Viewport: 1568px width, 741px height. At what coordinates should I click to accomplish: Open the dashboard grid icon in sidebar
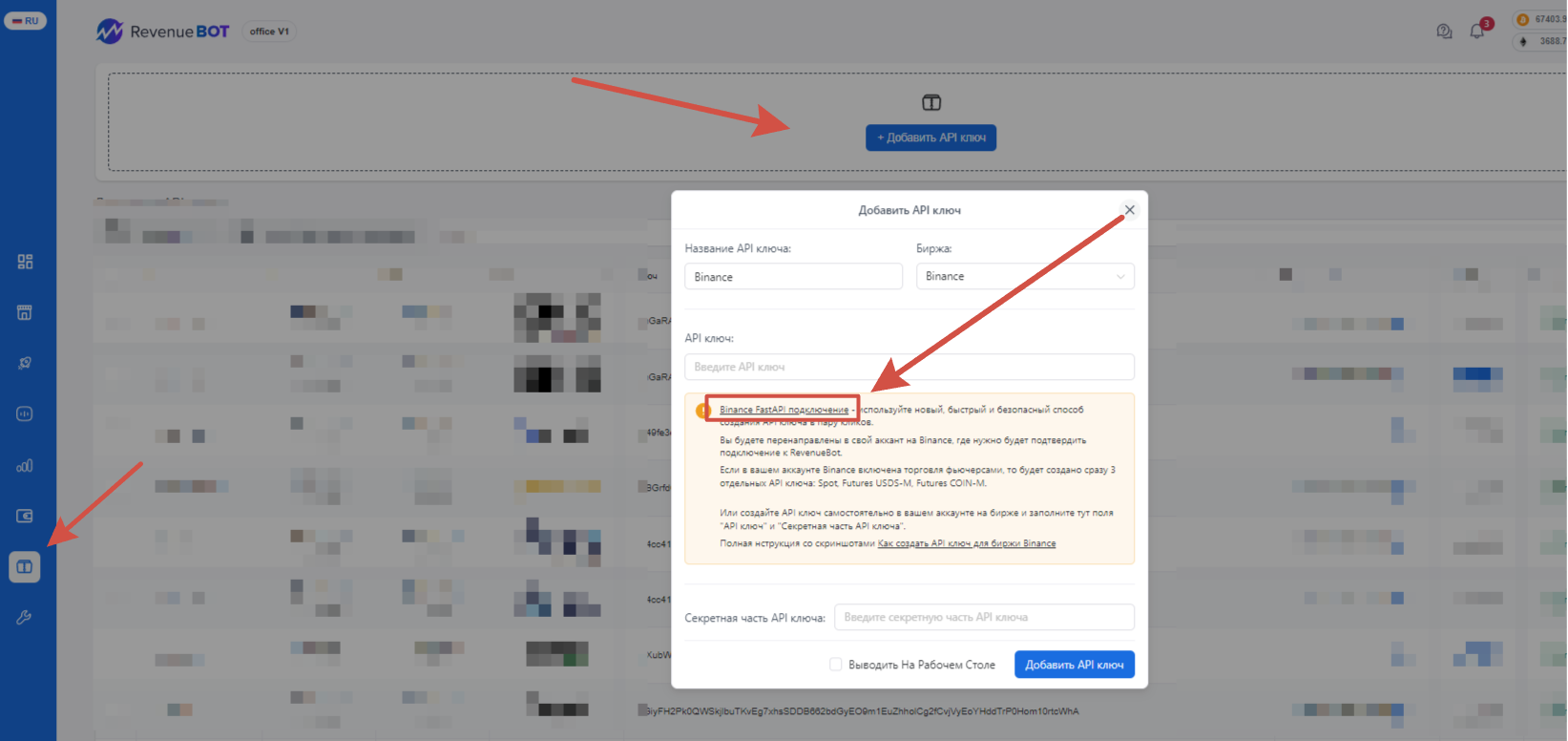[25, 262]
